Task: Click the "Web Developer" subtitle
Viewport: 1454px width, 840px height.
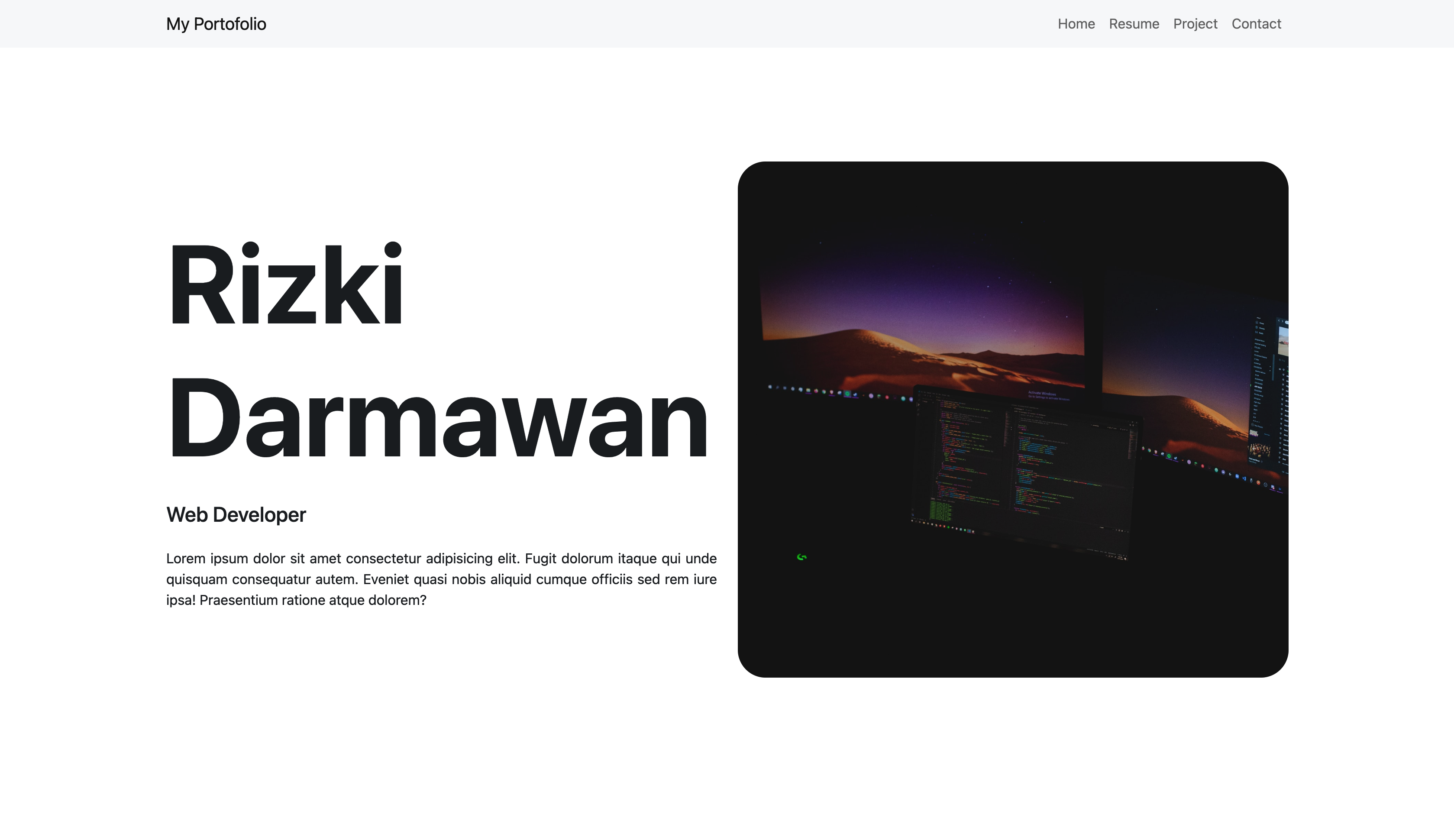Action: click(x=236, y=514)
